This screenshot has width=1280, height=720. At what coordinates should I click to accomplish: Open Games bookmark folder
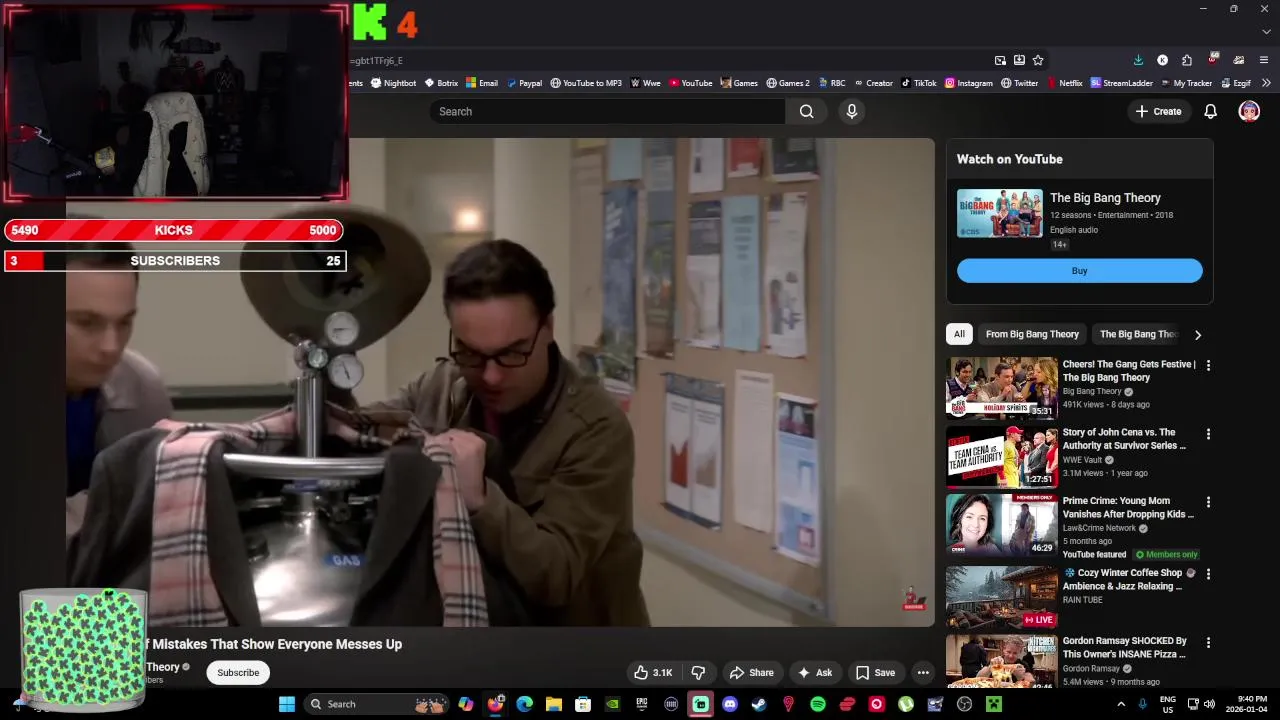739,83
